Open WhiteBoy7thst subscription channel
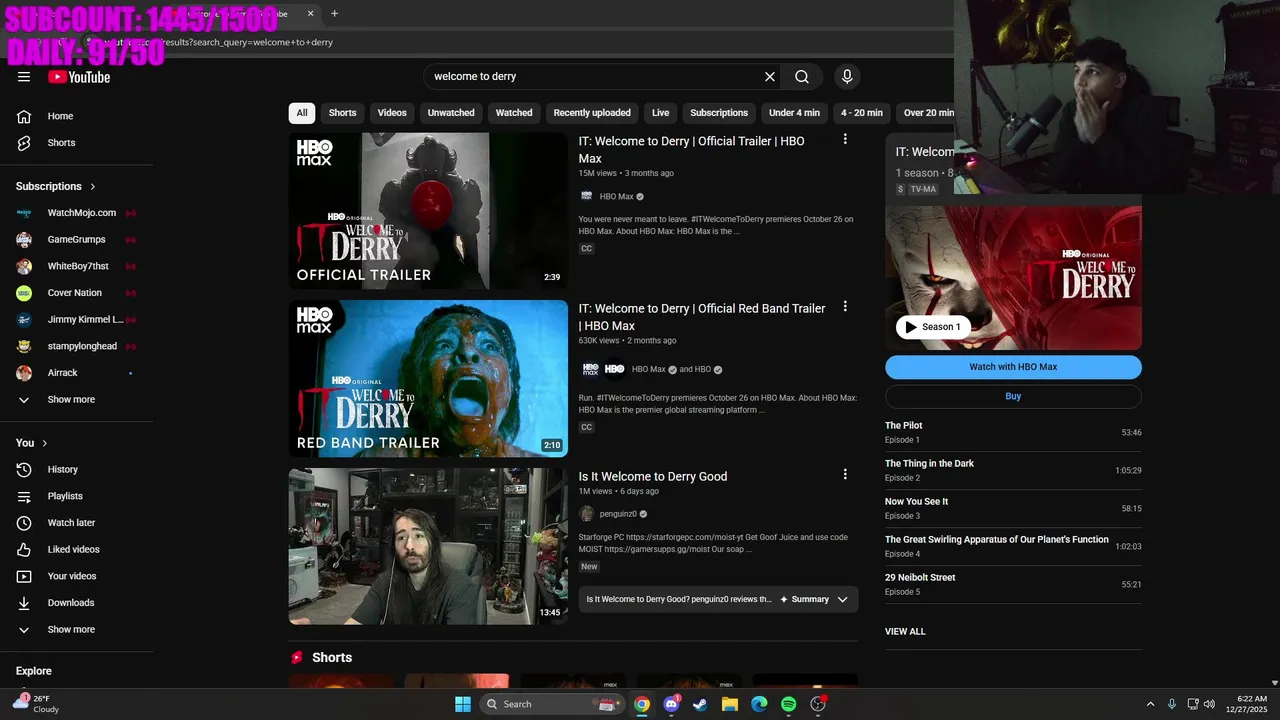 coord(77,266)
